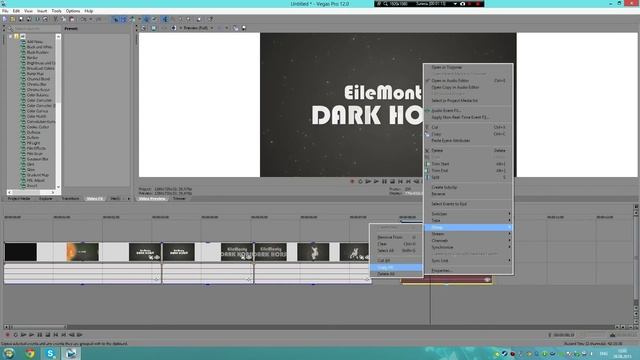Toggle Auto Ripple in main toolbar
640x360 pixels.
(132, 19)
